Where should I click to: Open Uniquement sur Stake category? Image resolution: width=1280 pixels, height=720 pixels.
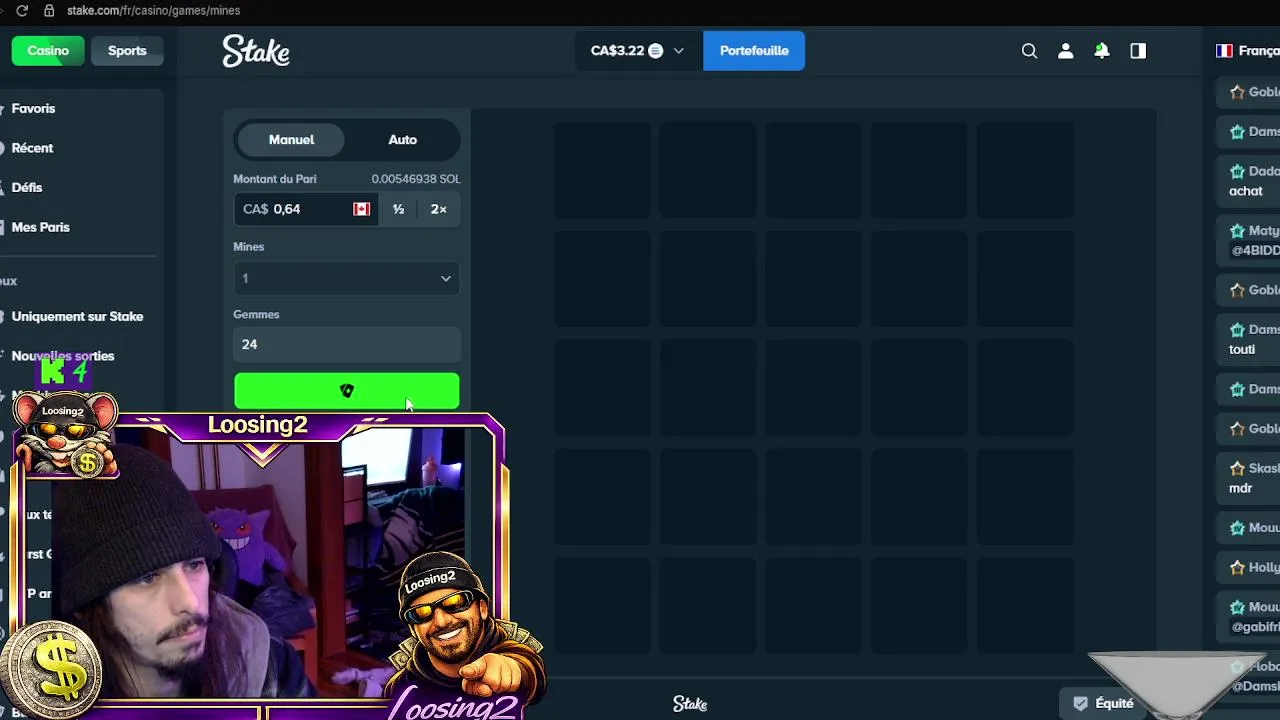pos(77,316)
